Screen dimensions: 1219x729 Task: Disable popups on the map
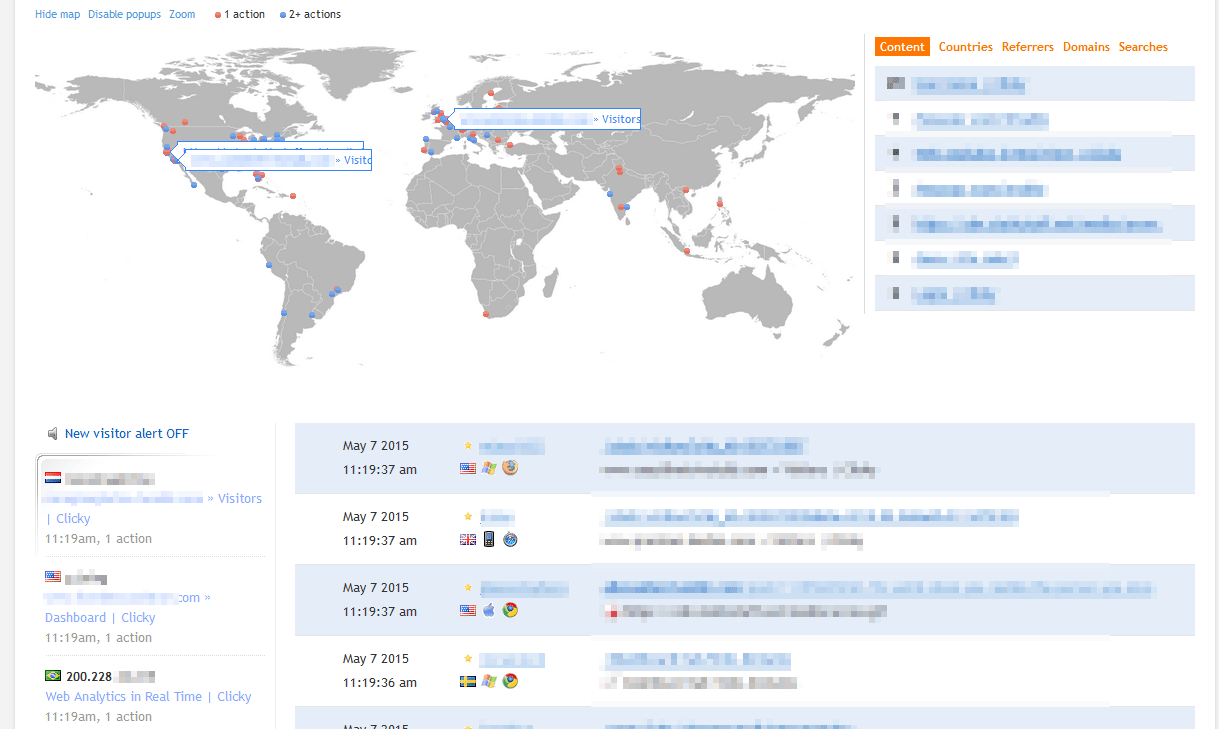click(x=124, y=15)
